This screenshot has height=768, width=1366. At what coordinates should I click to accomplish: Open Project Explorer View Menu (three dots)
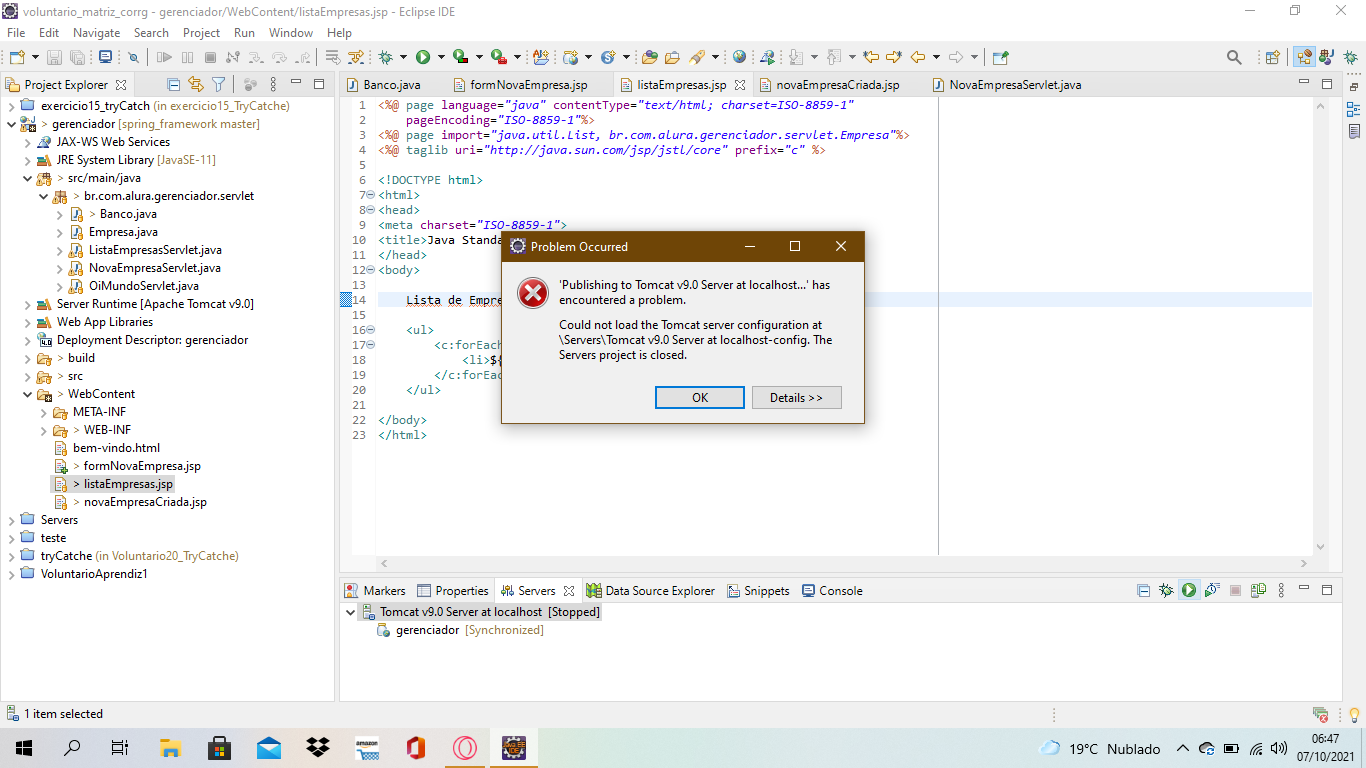(274, 85)
